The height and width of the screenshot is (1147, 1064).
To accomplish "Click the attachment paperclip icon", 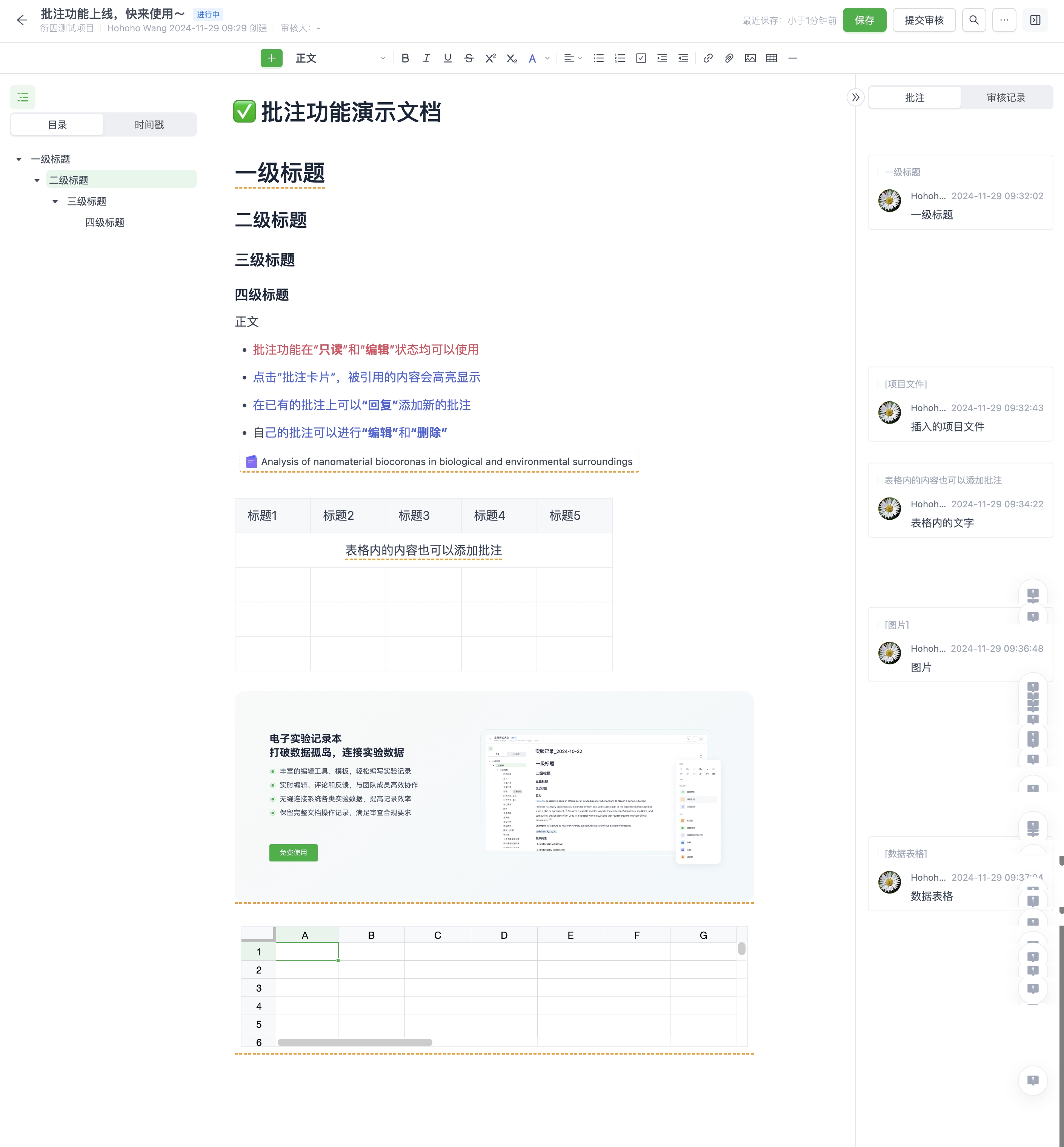I will coord(729,58).
